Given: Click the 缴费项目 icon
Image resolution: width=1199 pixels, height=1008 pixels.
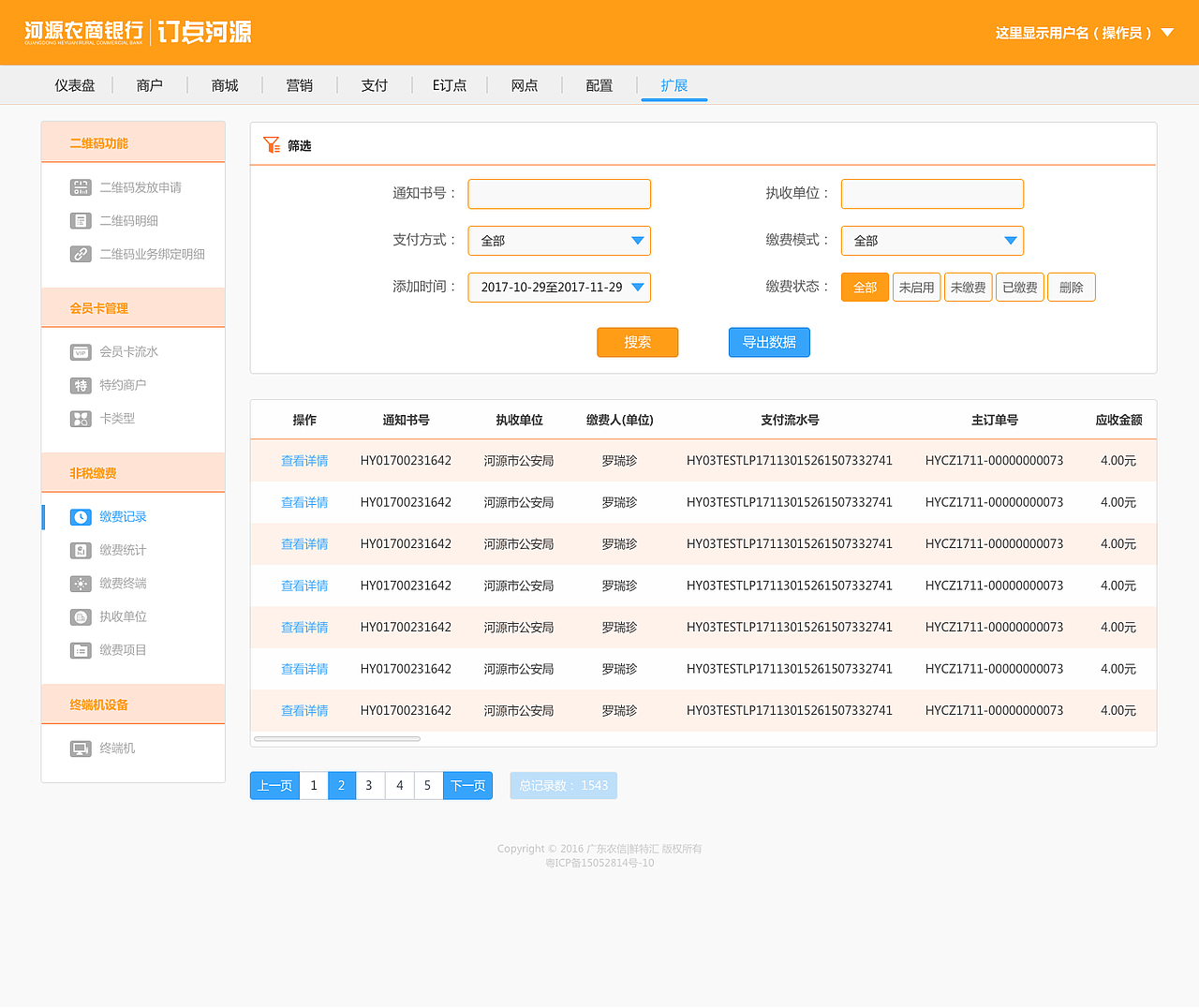Looking at the screenshot, I should pyautogui.click(x=81, y=650).
